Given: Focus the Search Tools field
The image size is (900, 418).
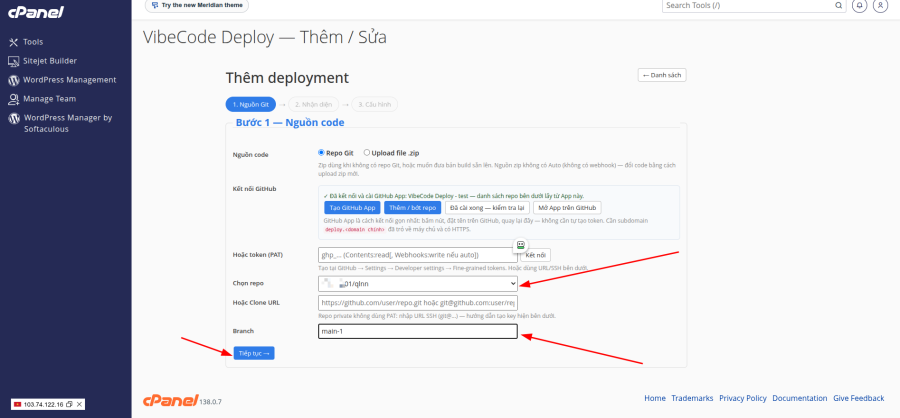Looking at the screenshot, I should (x=748, y=6).
